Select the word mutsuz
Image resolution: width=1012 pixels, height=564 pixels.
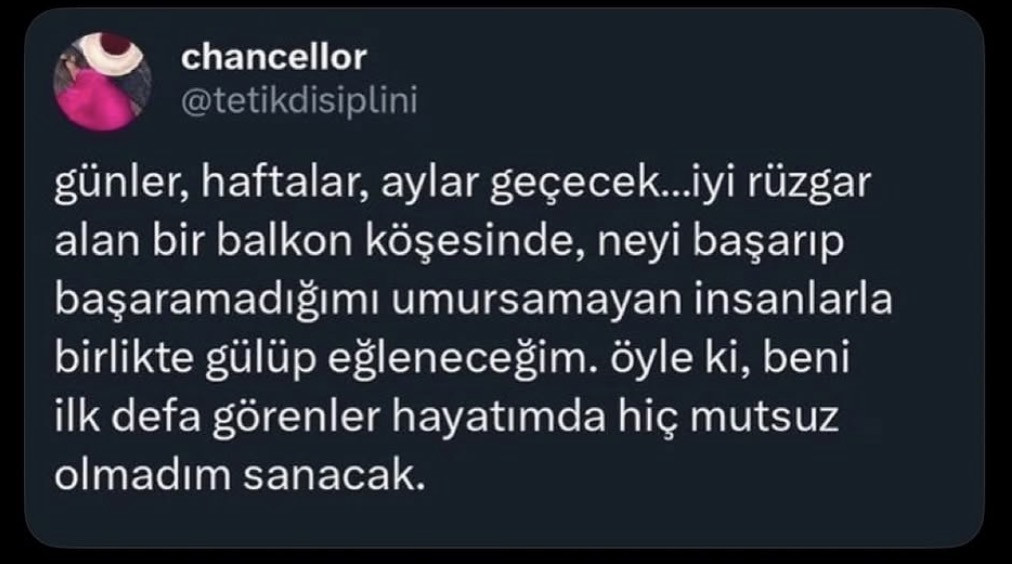[x=764, y=418]
